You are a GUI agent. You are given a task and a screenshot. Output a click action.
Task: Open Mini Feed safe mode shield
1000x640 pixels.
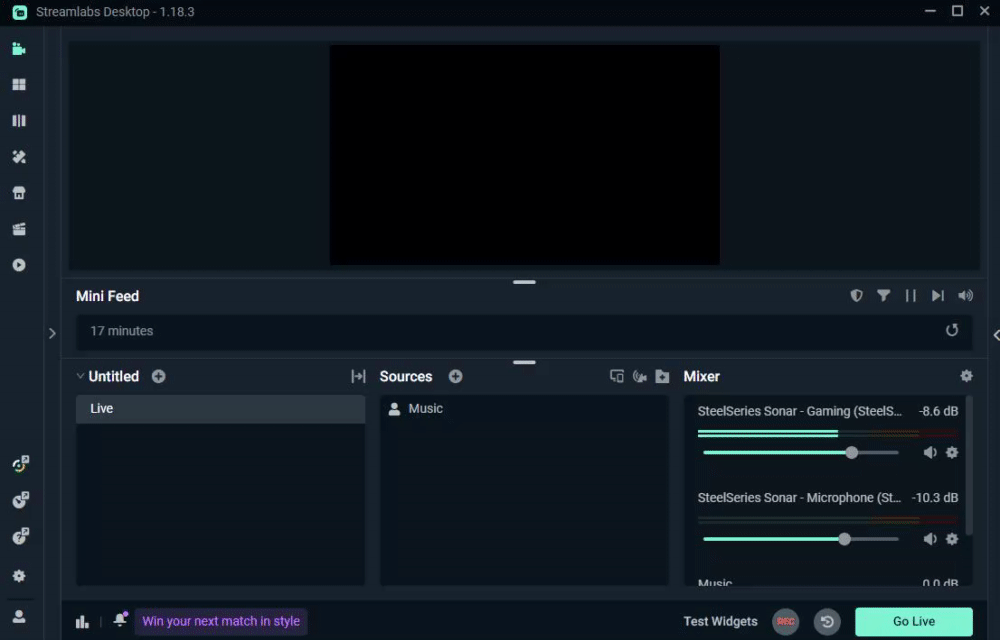point(857,296)
